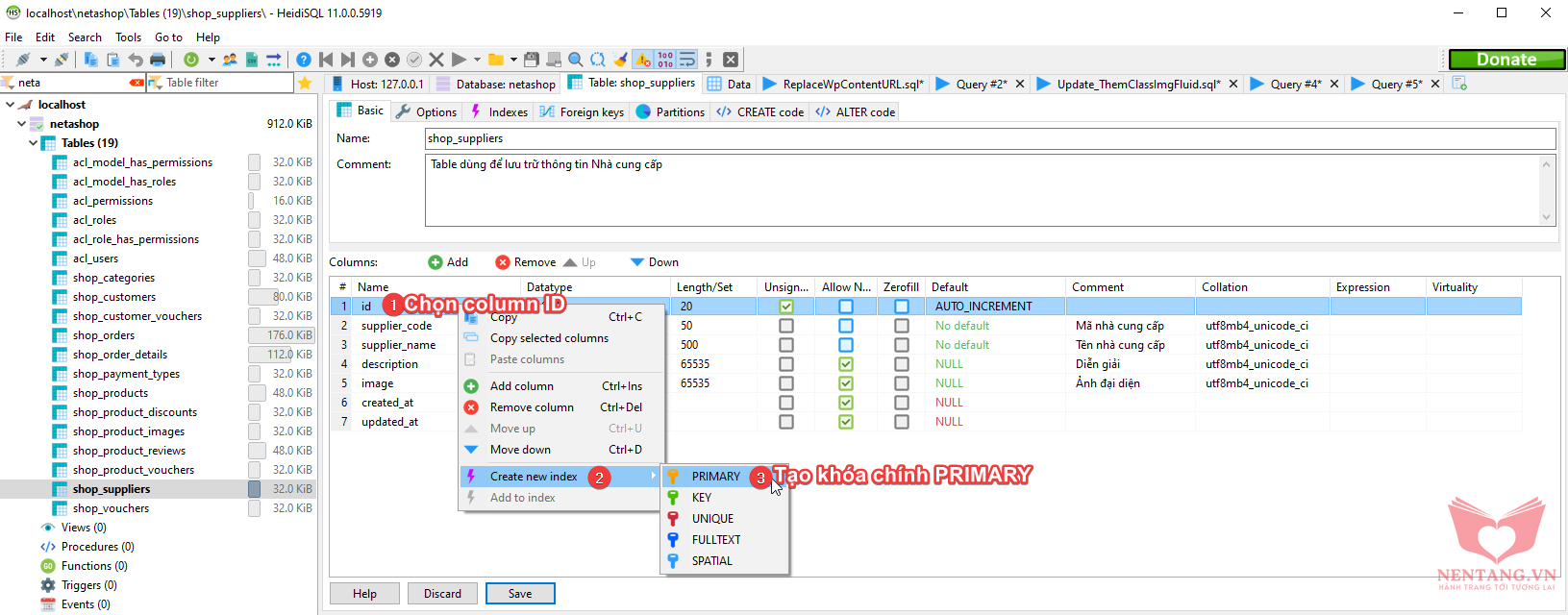Screen dimensions: 1568x615
Task: Click the refresh icon in the toolbar
Action: [191, 60]
